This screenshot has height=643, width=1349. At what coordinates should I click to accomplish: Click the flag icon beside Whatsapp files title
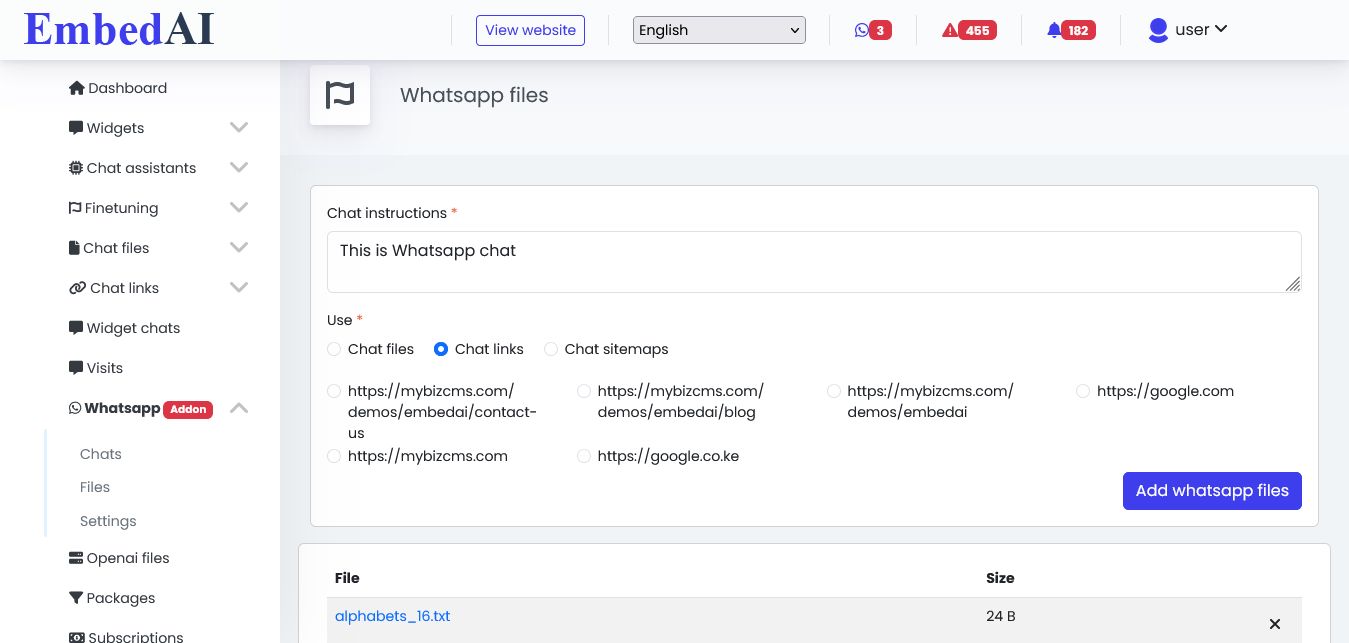pyautogui.click(x=340, y=95)
